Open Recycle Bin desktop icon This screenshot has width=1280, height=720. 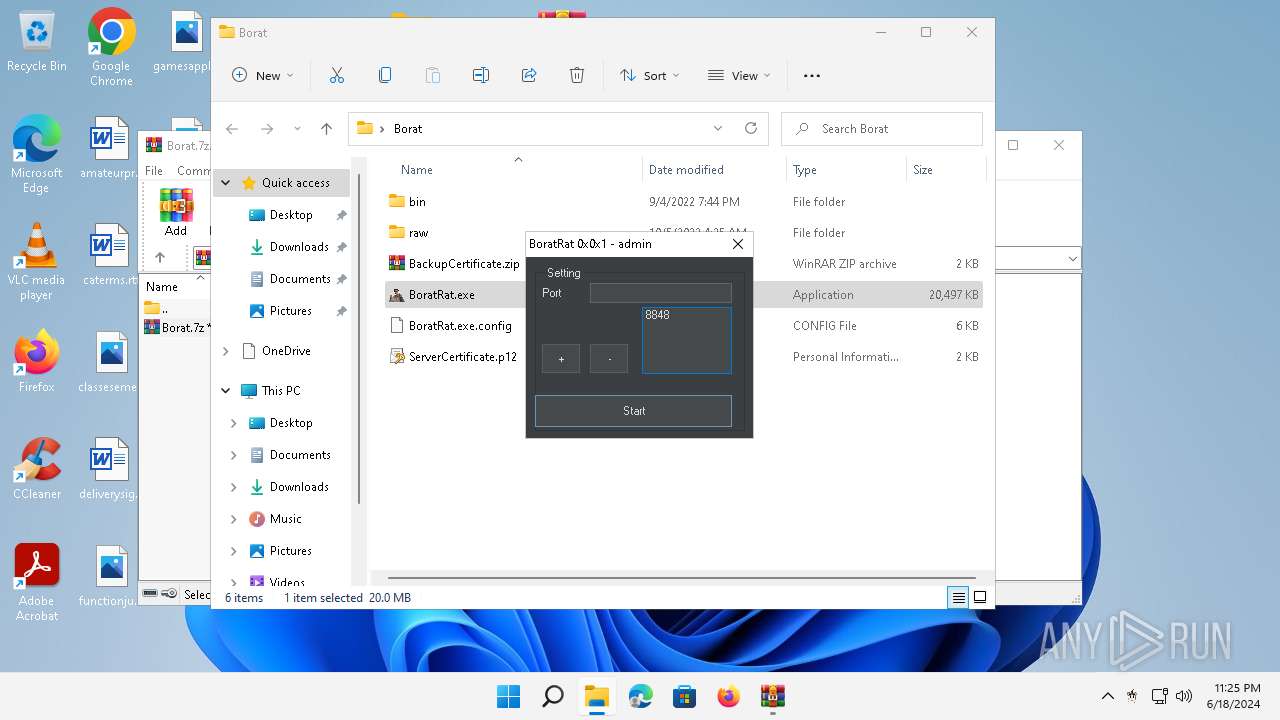point(37,43)
